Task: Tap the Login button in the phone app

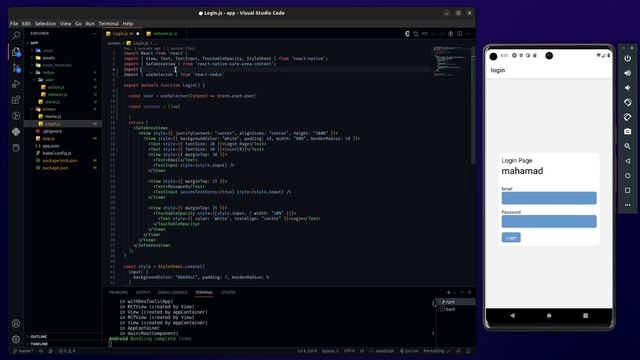Action: 511,238
